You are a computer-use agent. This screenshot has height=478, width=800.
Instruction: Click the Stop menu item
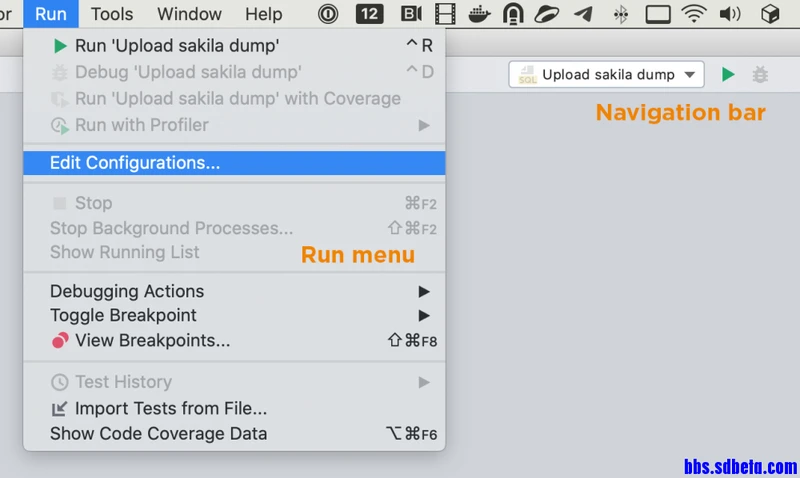(234, 203)
